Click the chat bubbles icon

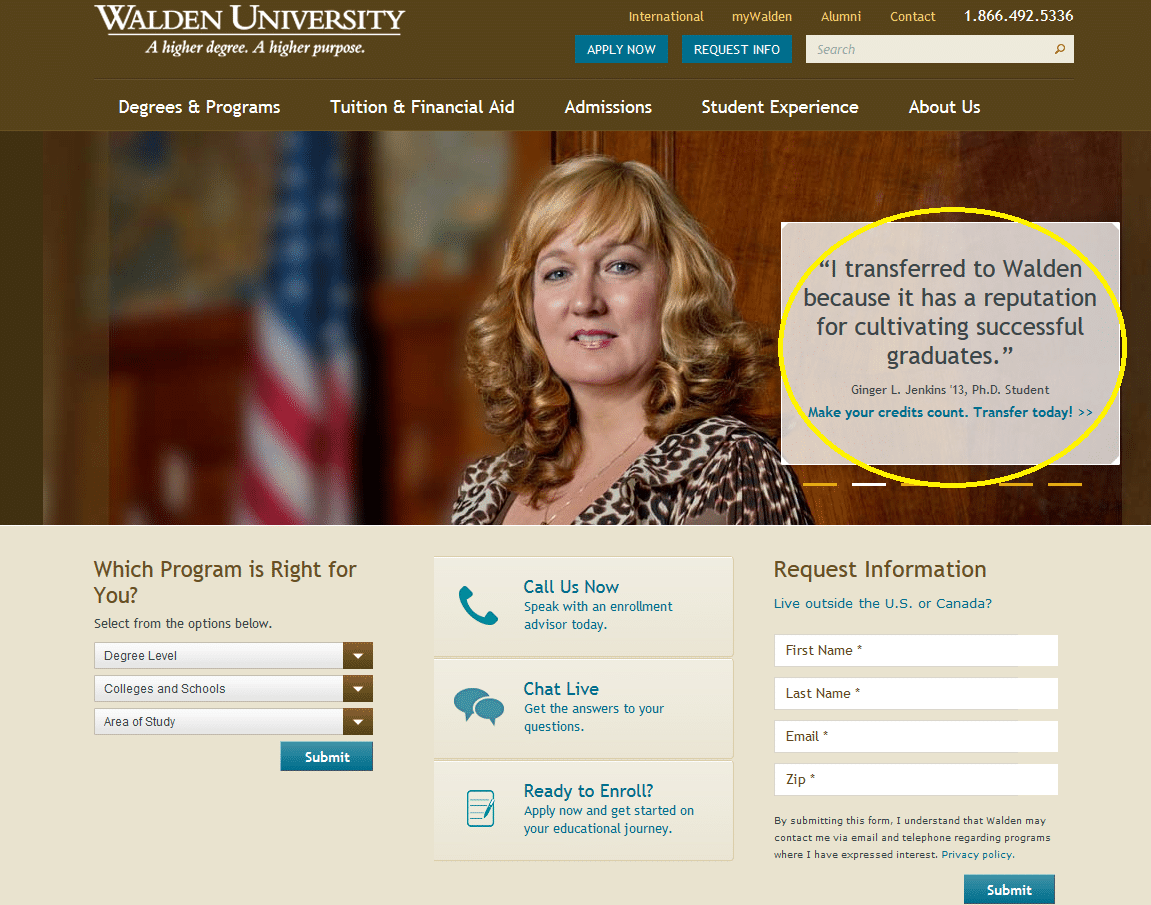[479, 707]
